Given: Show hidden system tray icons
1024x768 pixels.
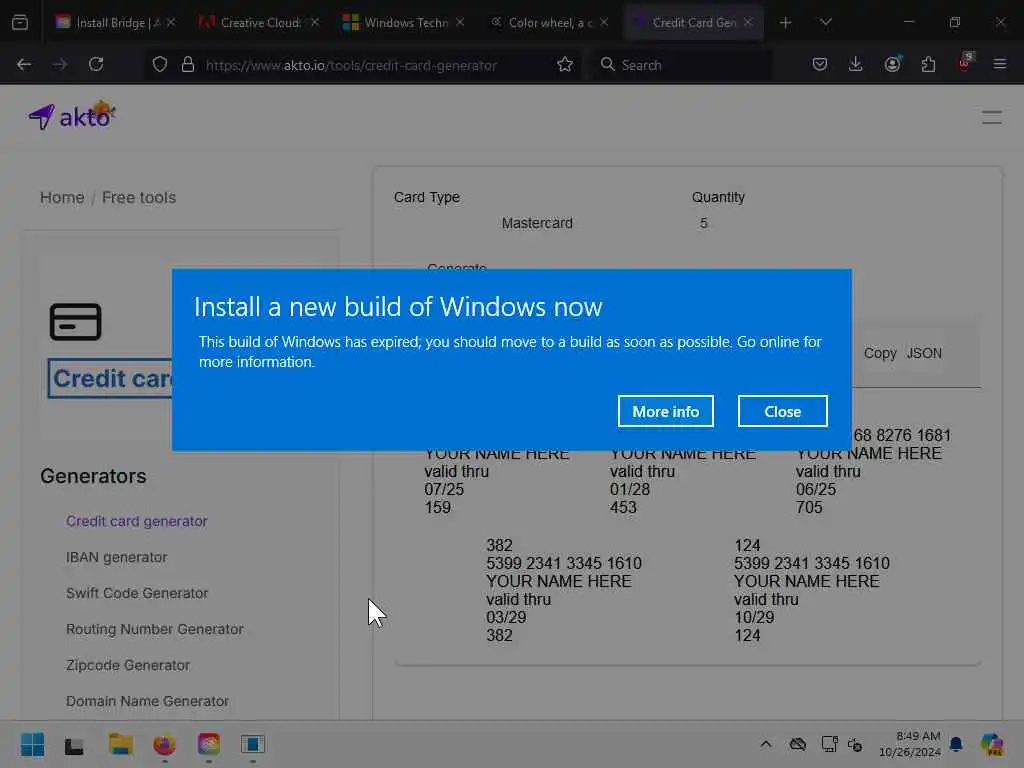Looking at the screenshot, I should pos(766,744).
